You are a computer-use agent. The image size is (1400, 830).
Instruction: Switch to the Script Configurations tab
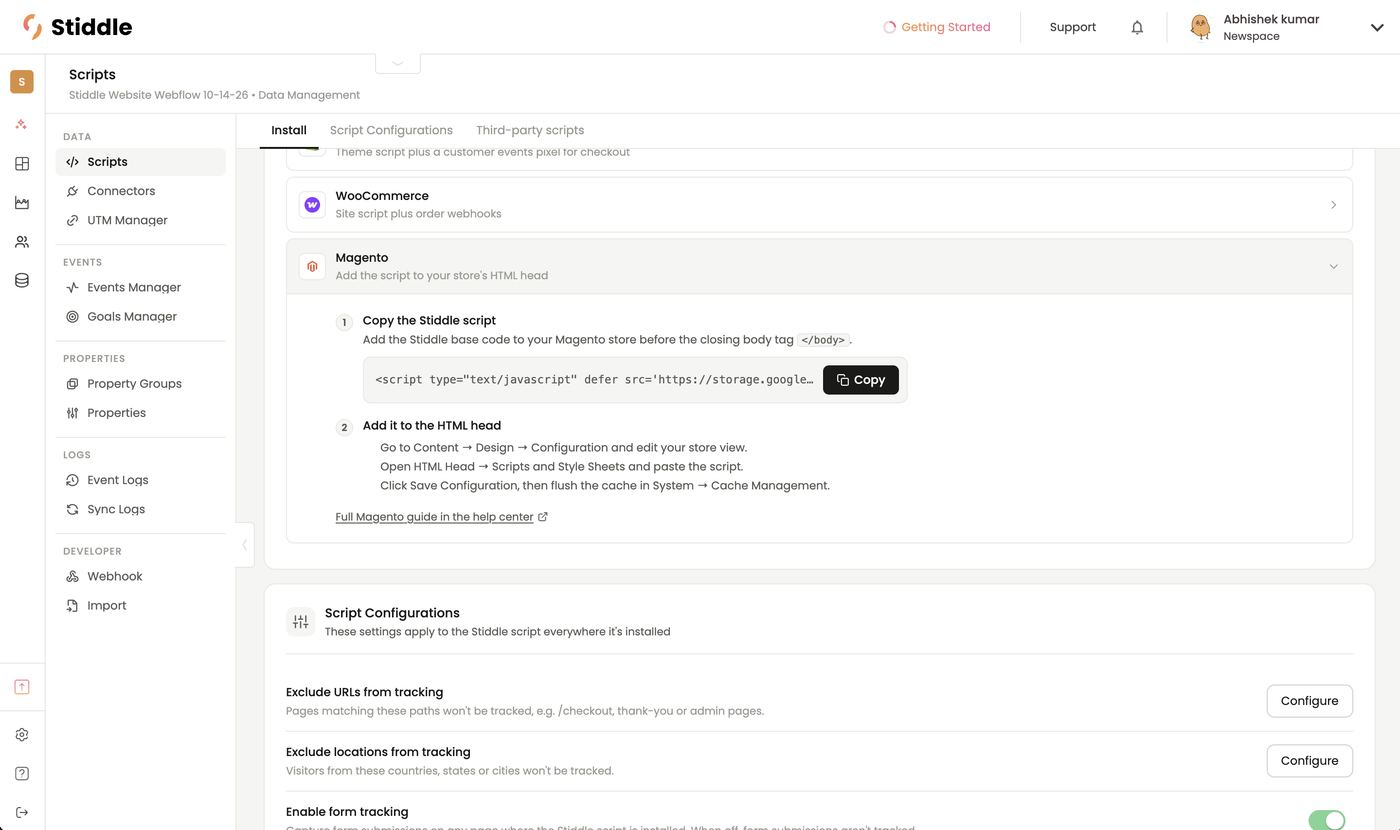click(x=391, y=130)
